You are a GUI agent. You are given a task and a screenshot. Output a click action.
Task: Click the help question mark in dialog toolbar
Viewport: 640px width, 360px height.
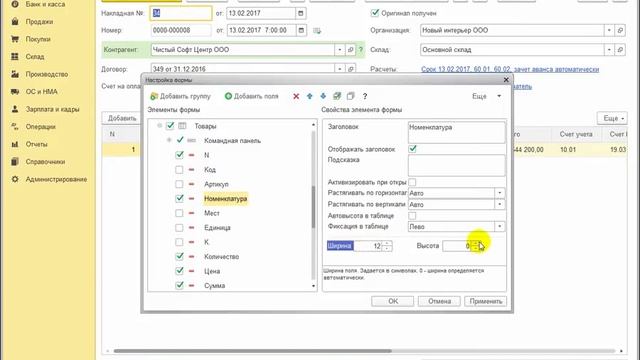[365, 96]
